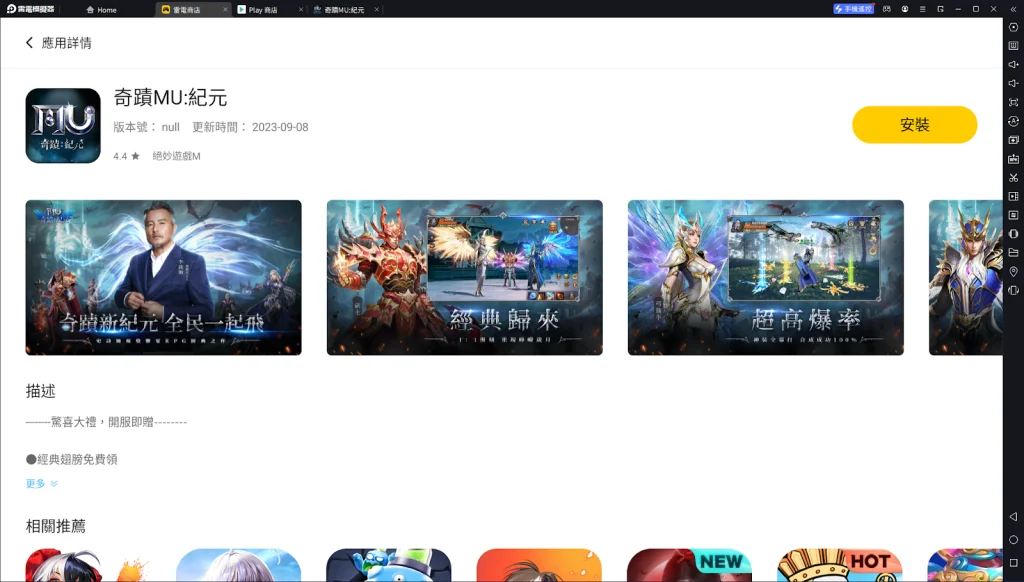Click the 奇蹟MU:紀元 app icon
The width and height of the screenshot is (1024, 582).
coord(63,125)
